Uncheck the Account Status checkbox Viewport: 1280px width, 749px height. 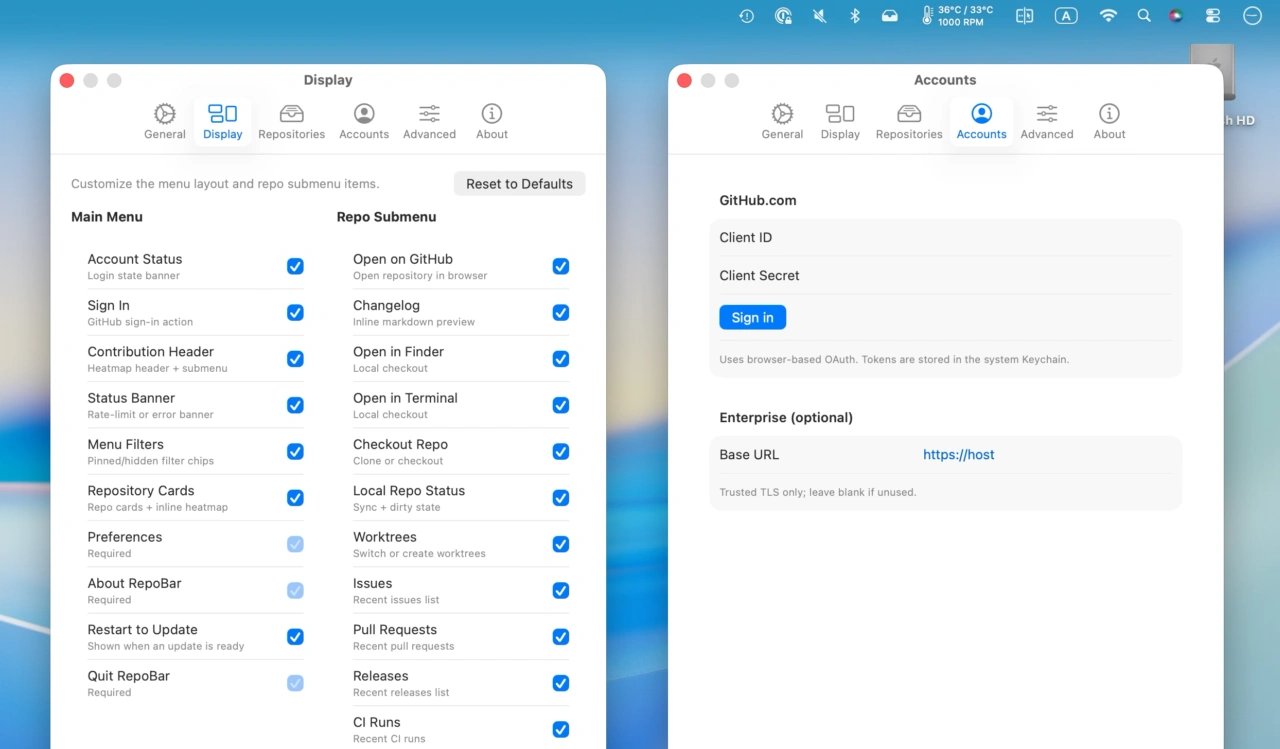(x=295, y=266)
